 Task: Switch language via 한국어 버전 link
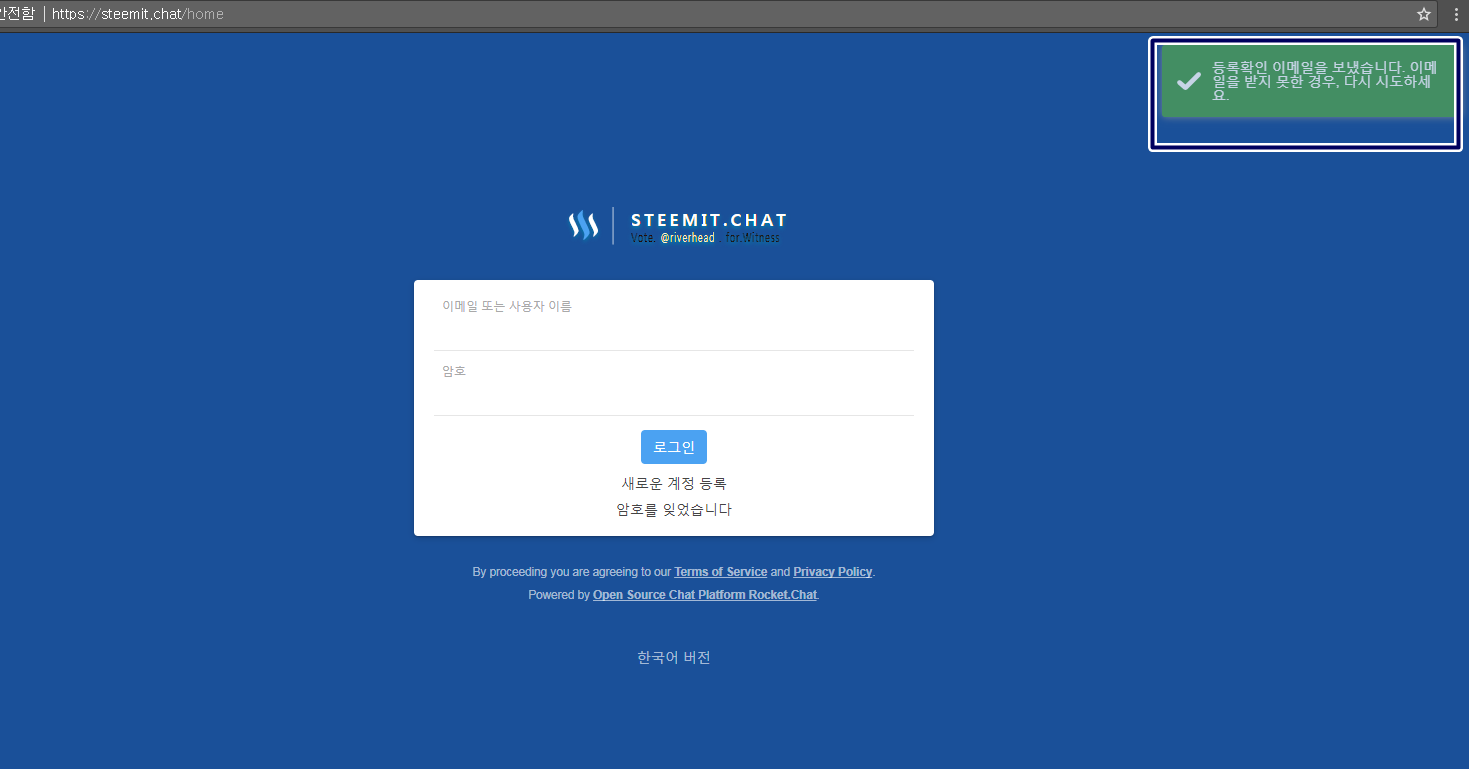[674, 657]
